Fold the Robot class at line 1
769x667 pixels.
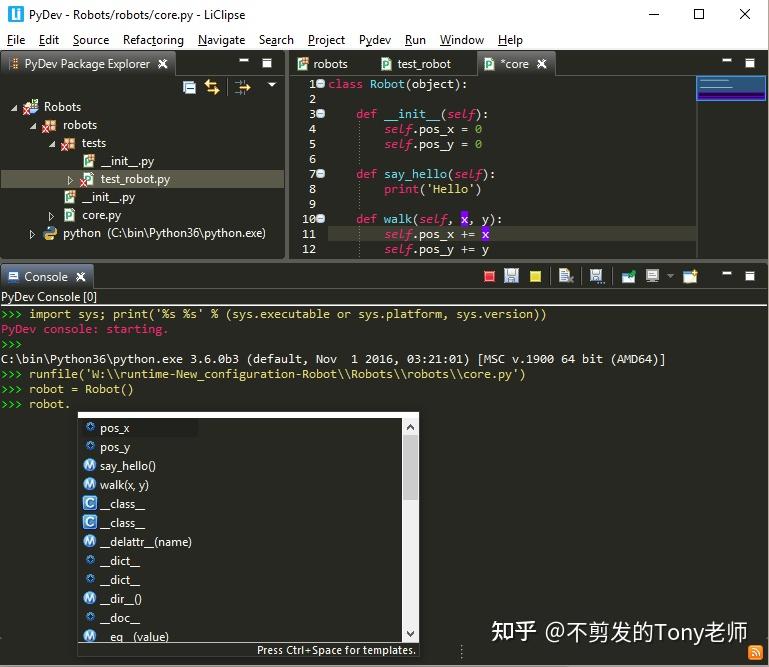click(x=321, y=84)
